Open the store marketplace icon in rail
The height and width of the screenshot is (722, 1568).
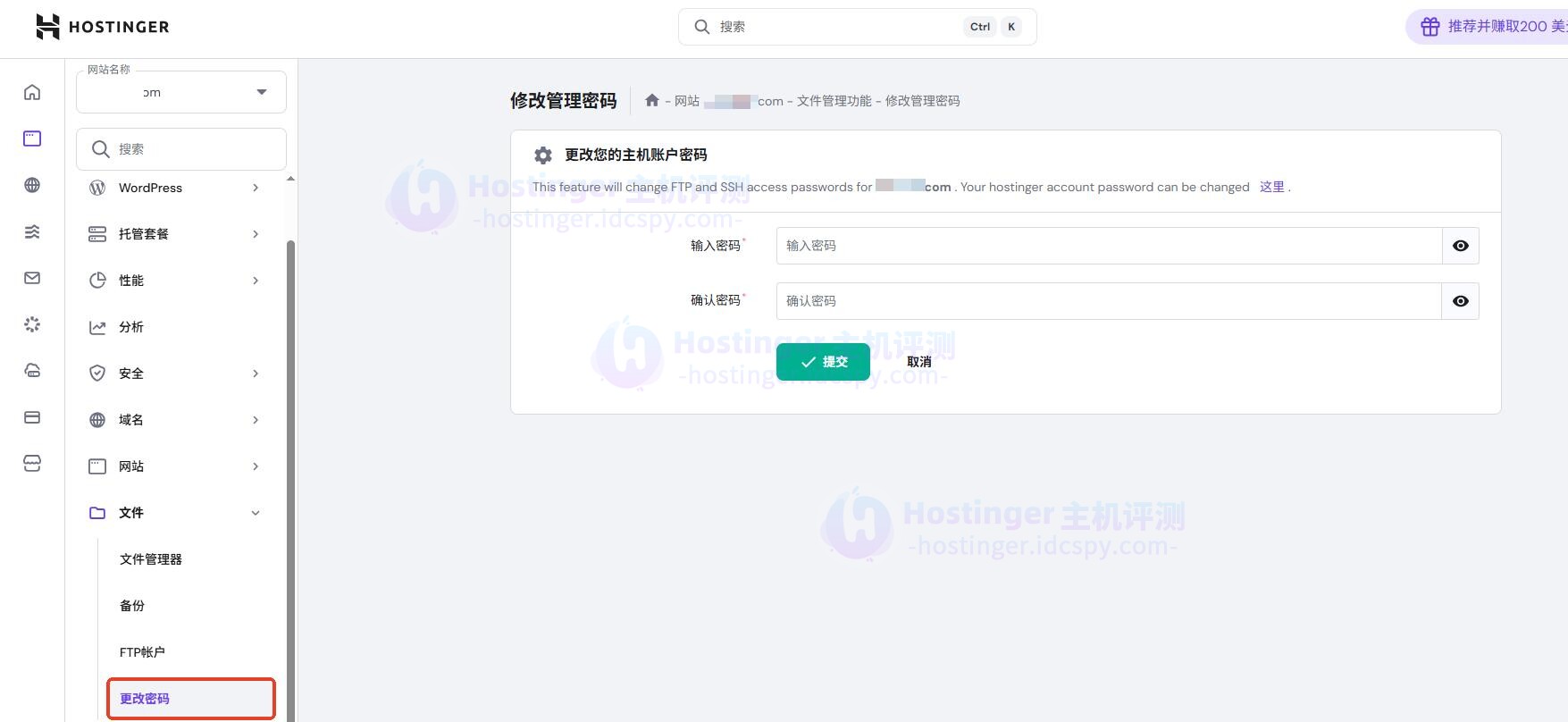click(32, 464)
